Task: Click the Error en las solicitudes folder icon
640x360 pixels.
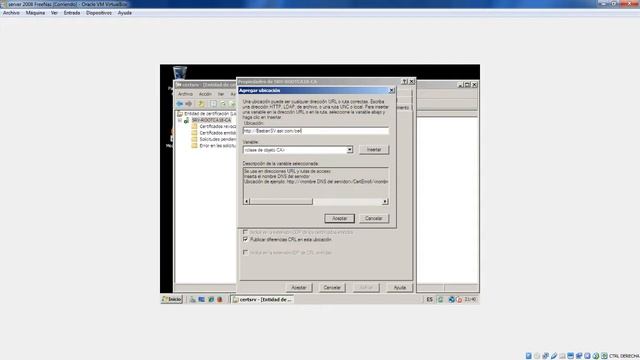Action: 194,146
